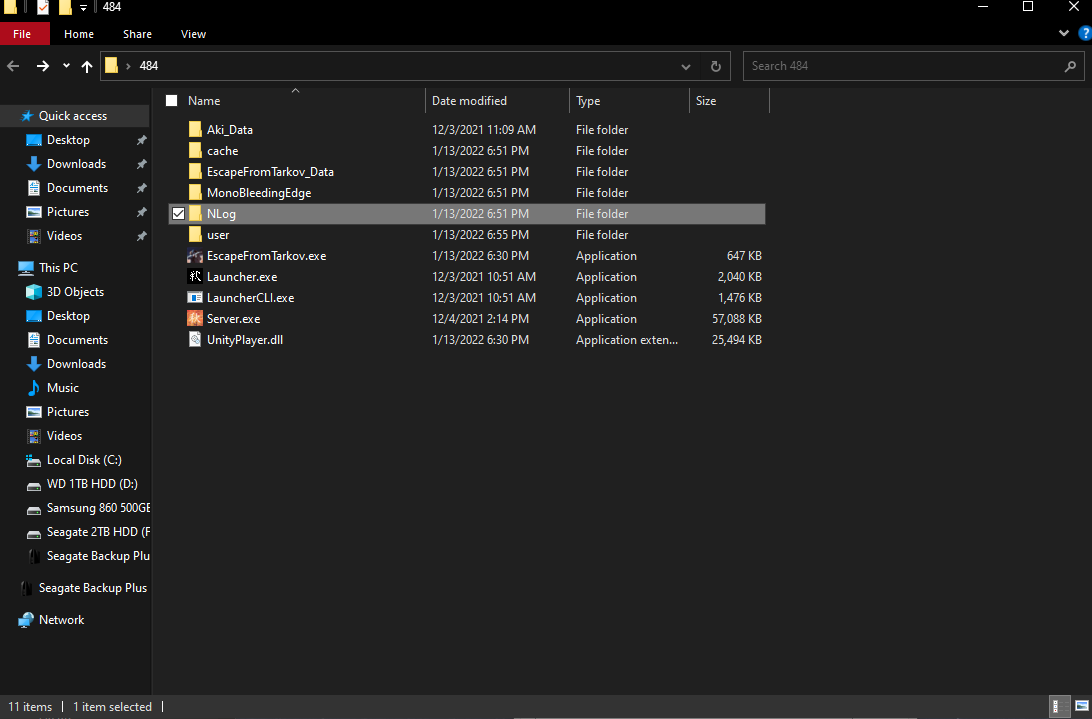Click the breadcrumb chevron before 484

(128, 66)
